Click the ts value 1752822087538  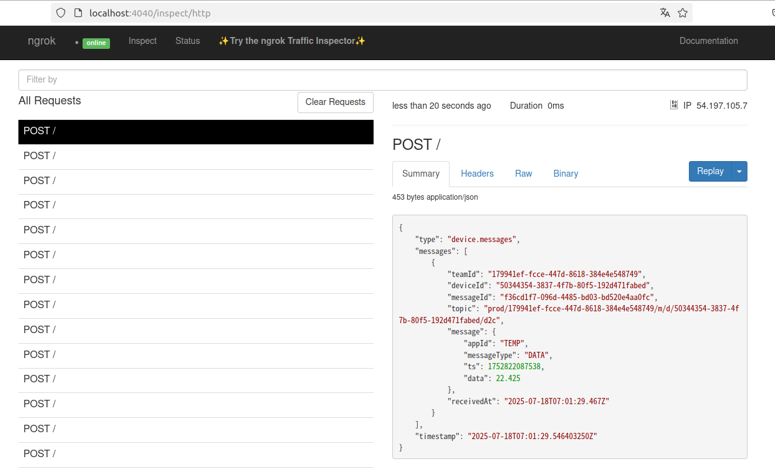[x=514, y=367]
